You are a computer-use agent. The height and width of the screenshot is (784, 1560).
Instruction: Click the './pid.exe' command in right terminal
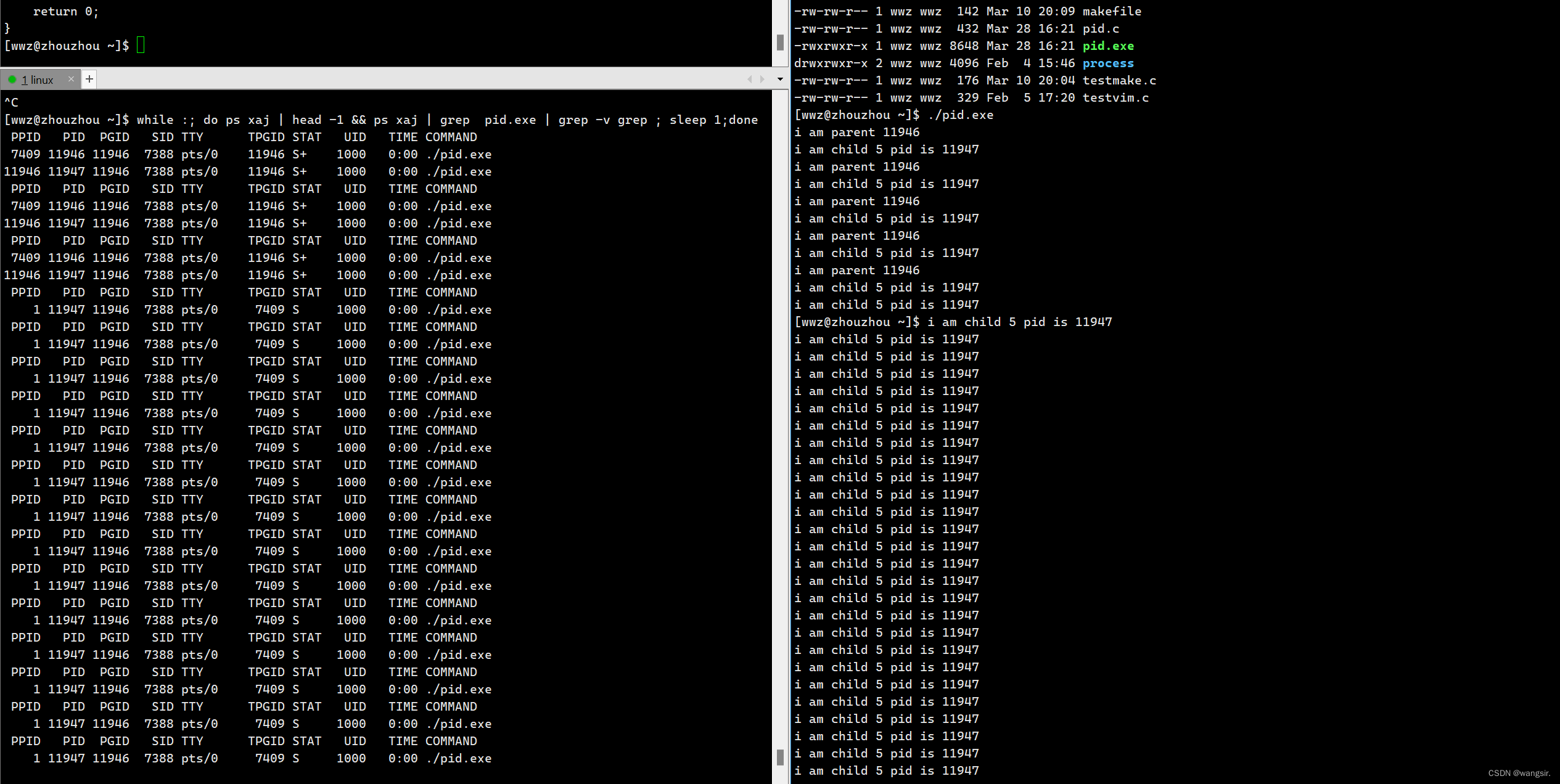click(961, 115)
